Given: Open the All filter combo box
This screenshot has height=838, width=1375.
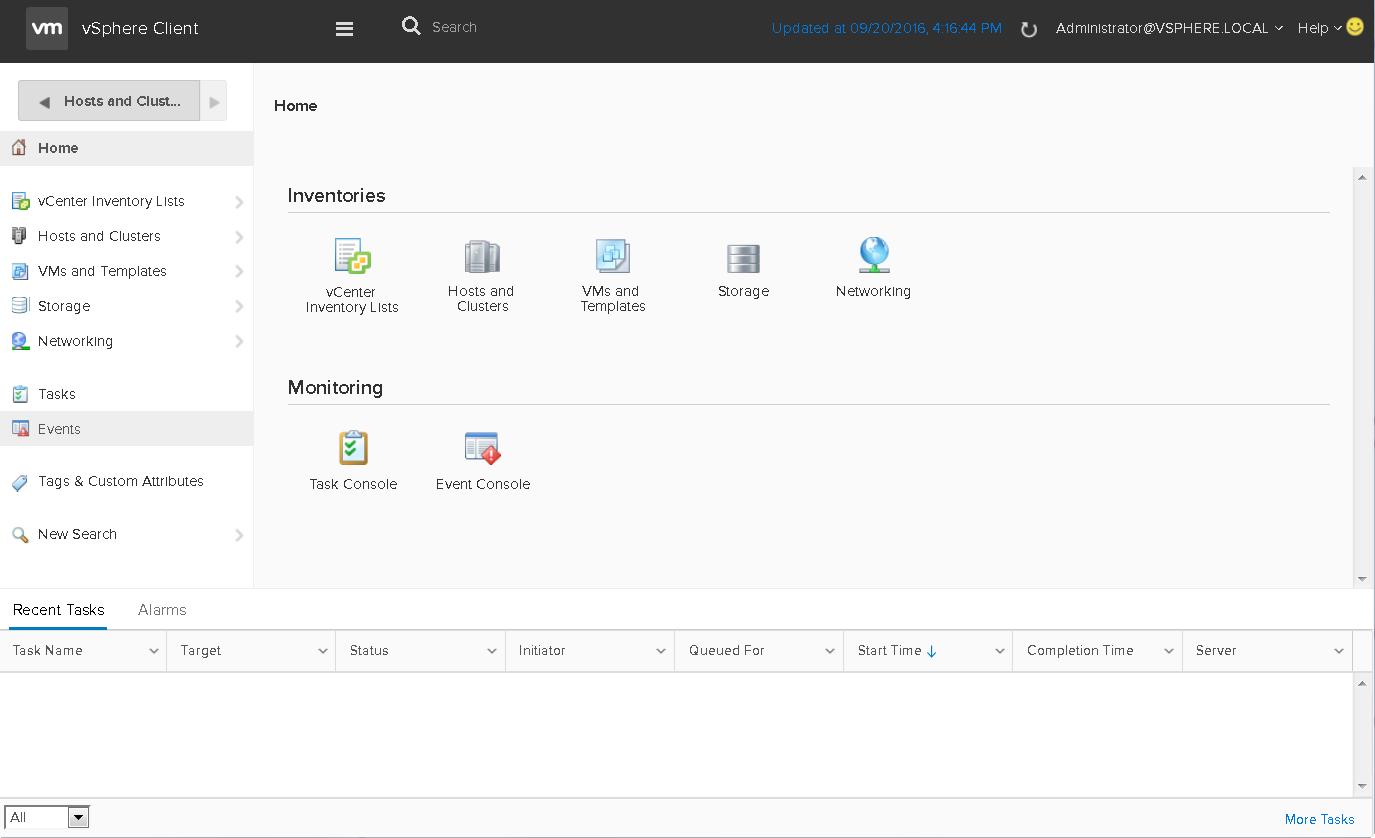Looking at the screenshot, I should click(x=47, y=817).
